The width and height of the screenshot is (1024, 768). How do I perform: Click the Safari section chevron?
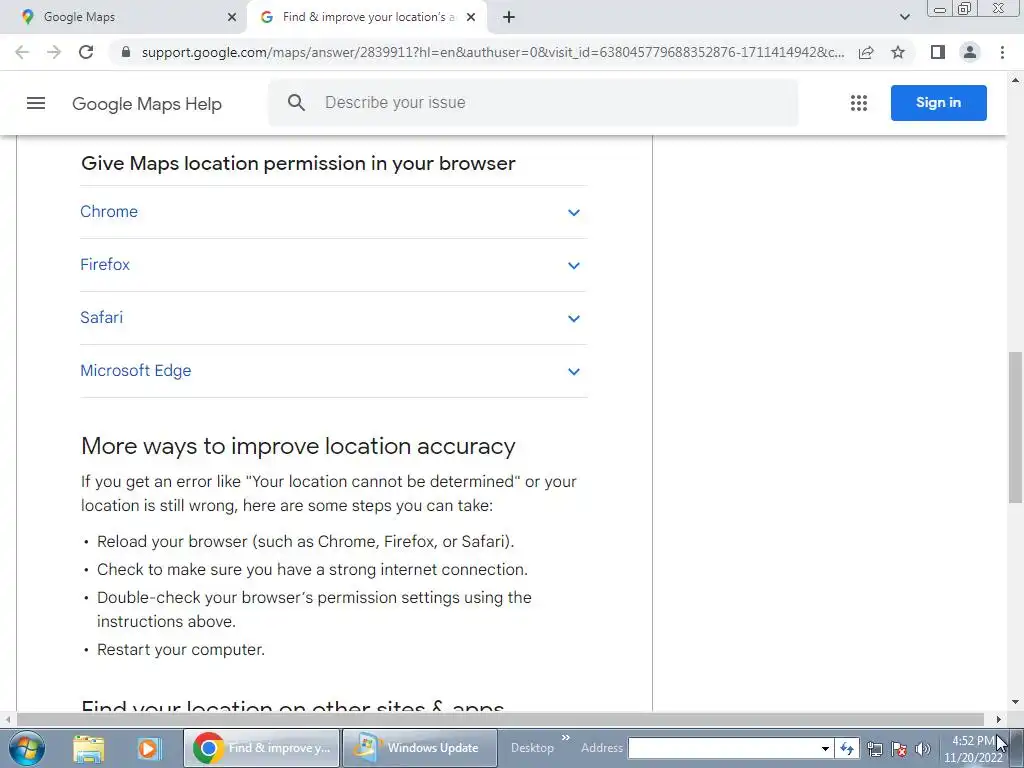coord(573,318)
